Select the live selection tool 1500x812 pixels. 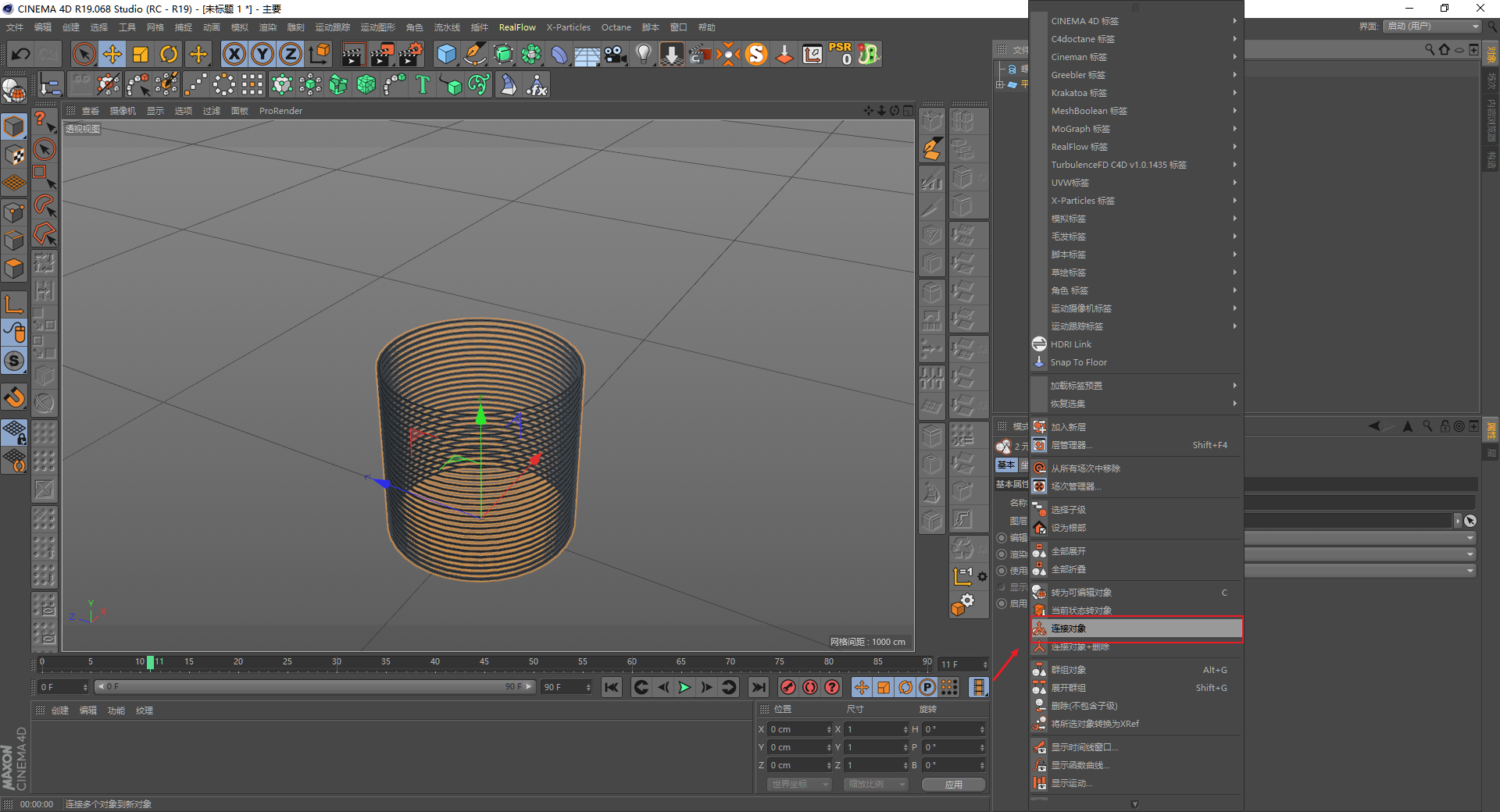coord(84,54)
